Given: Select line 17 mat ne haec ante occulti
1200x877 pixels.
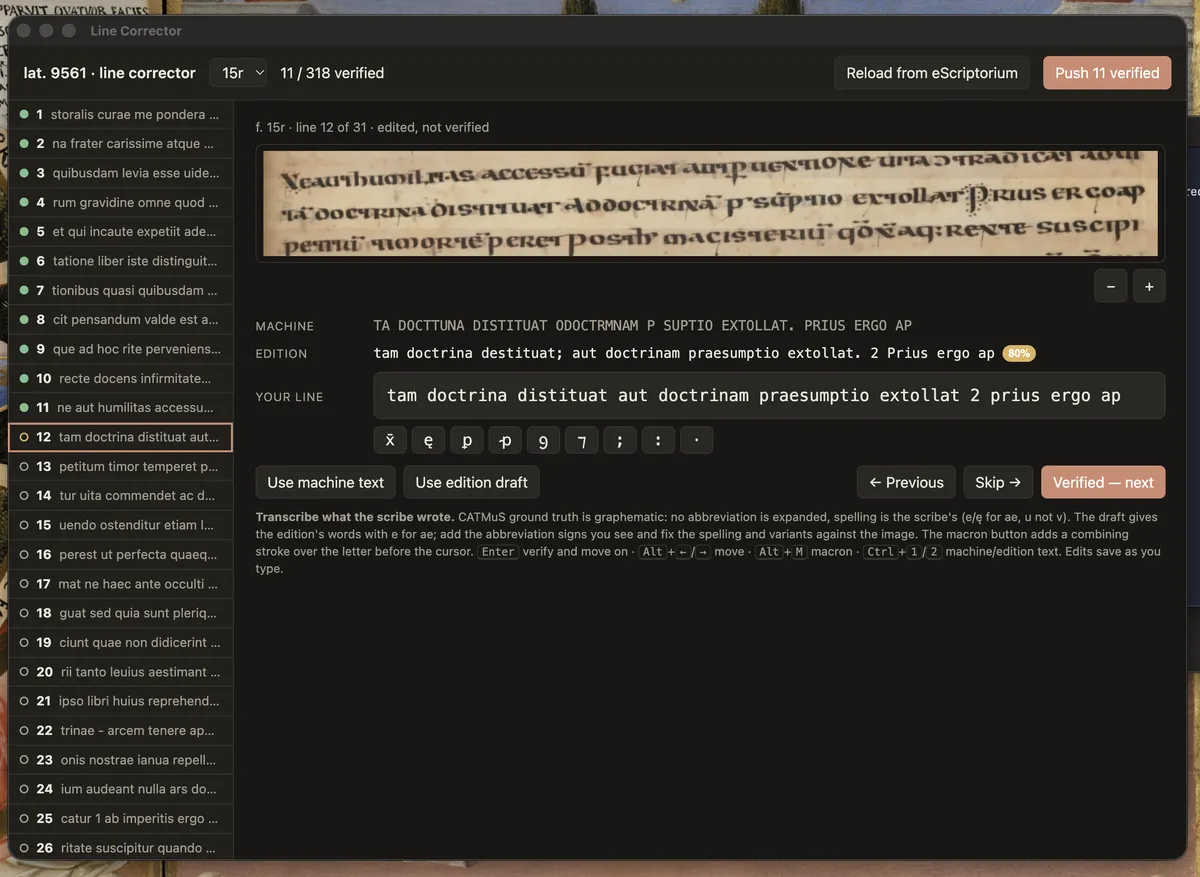Looking at the screenshot, I should (x=120, y=584).
